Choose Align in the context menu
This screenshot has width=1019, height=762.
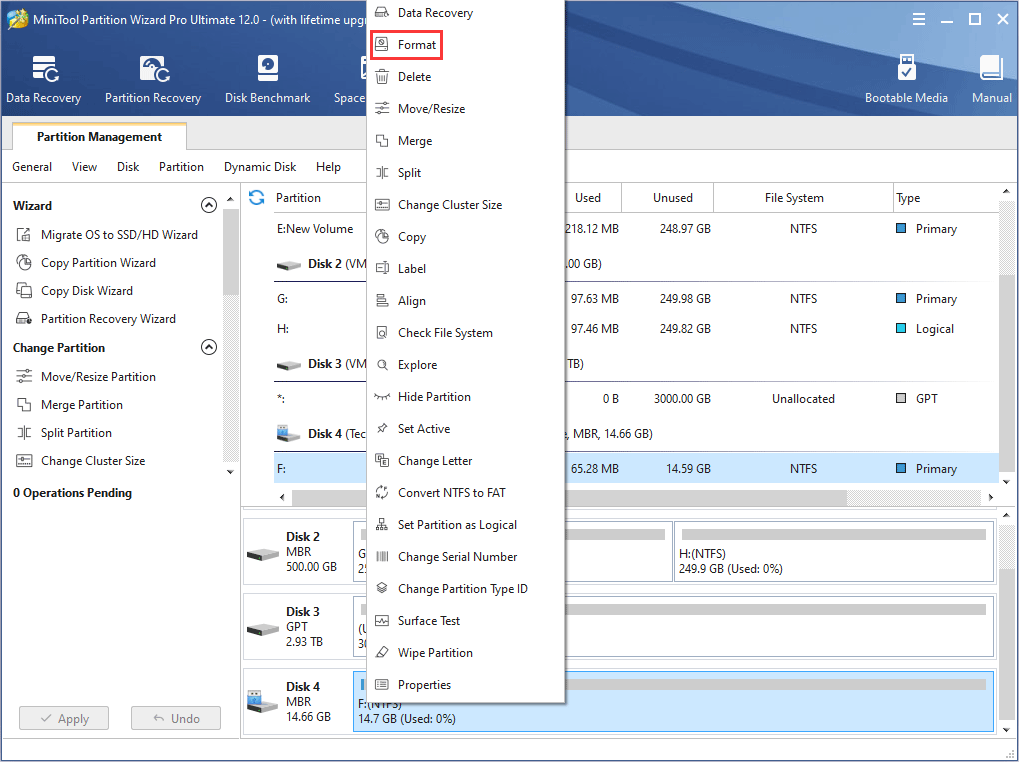coord(465,301)
